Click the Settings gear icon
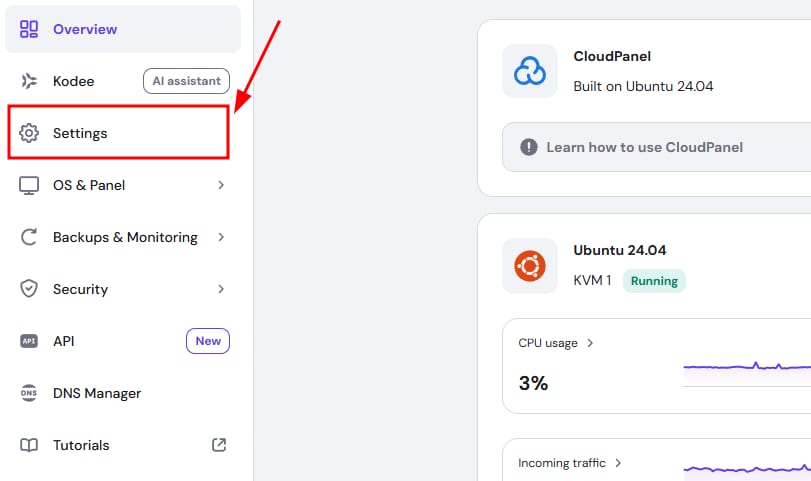 tap(29, 133)
